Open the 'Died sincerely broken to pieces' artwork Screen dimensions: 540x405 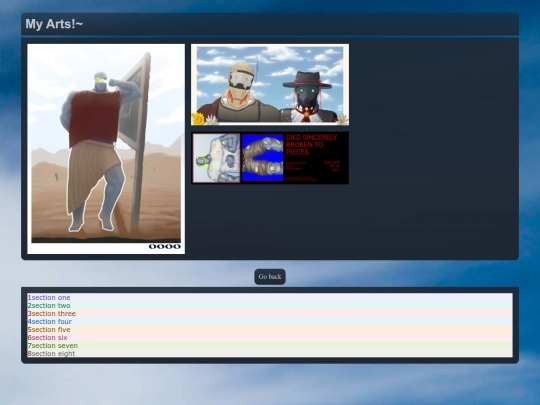pyautogui.click(x=270, y=158)
